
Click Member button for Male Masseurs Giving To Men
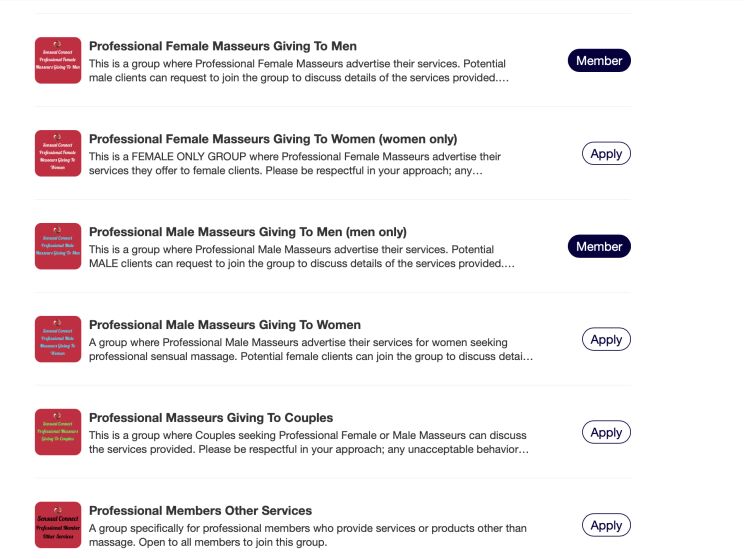click(x=599, y=246)
